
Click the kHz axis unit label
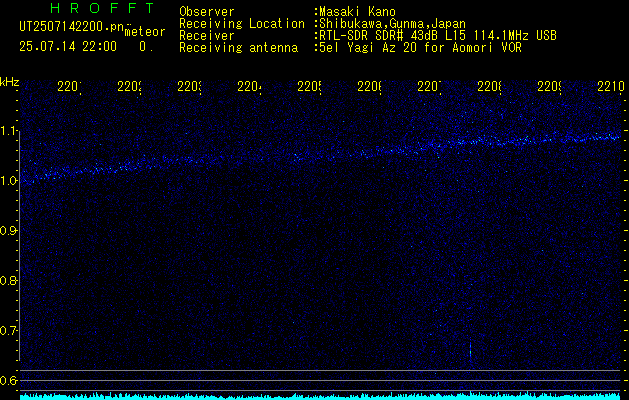click(x=9, y=82)
